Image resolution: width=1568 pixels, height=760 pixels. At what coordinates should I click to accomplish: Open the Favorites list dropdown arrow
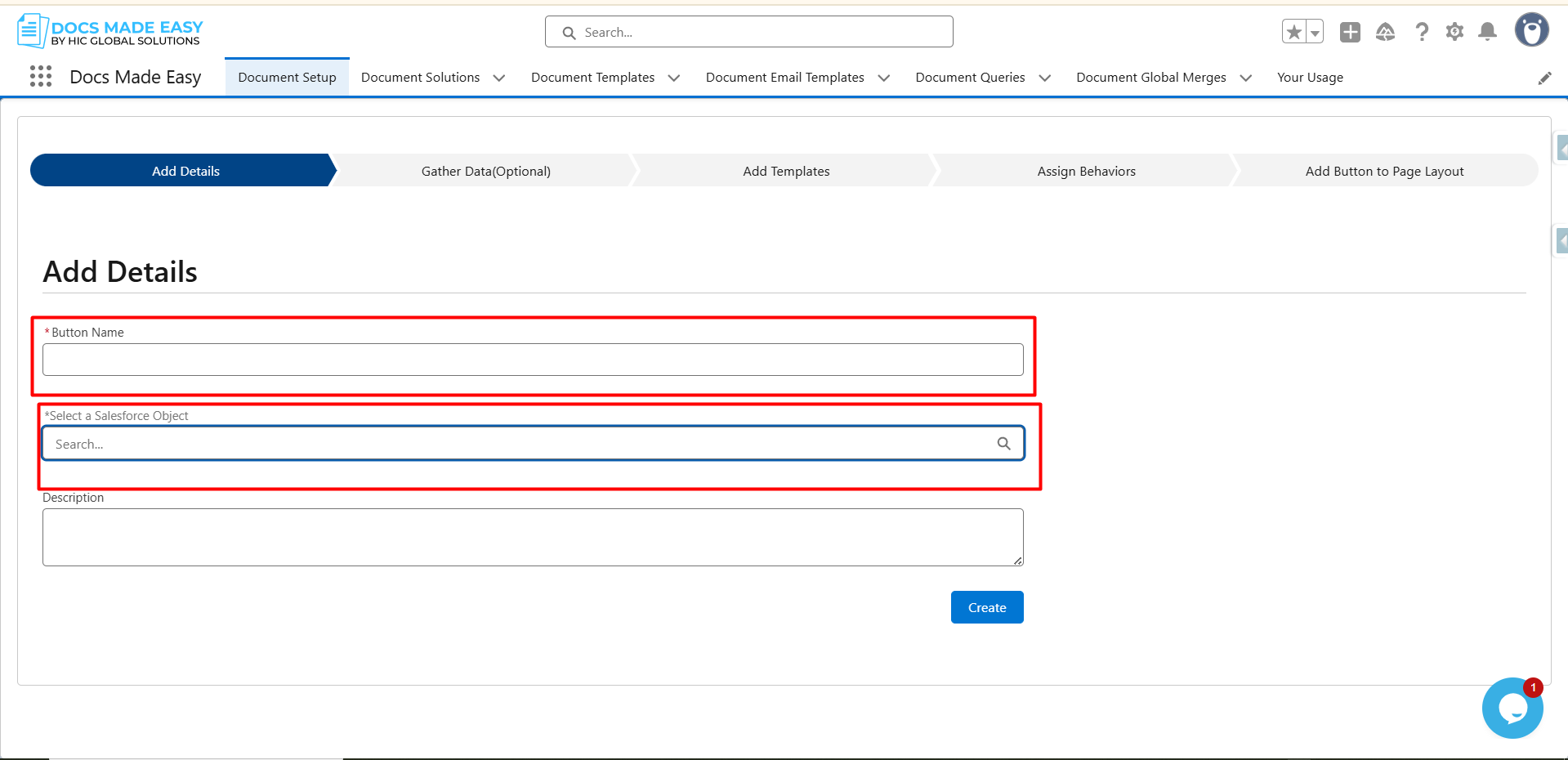click(x=1315, y=33)
